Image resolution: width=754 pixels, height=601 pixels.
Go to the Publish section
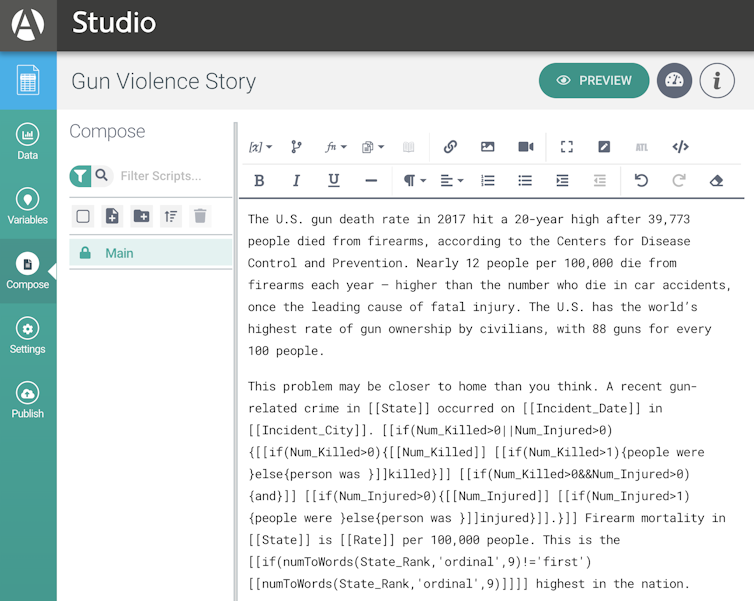pyautogui.click(x=28, y=400)
